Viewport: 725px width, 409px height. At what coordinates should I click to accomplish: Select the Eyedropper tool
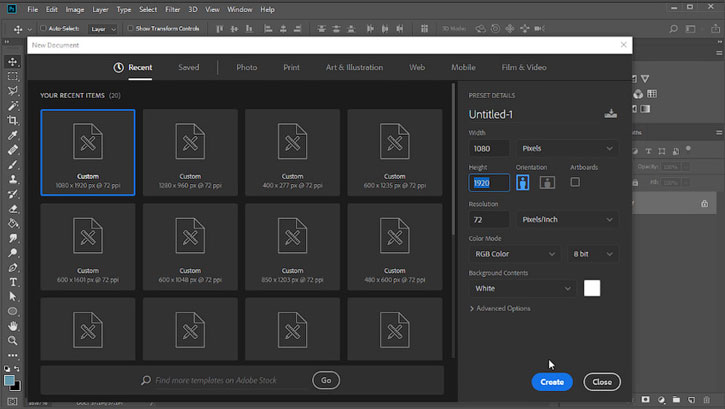(12, 135)
